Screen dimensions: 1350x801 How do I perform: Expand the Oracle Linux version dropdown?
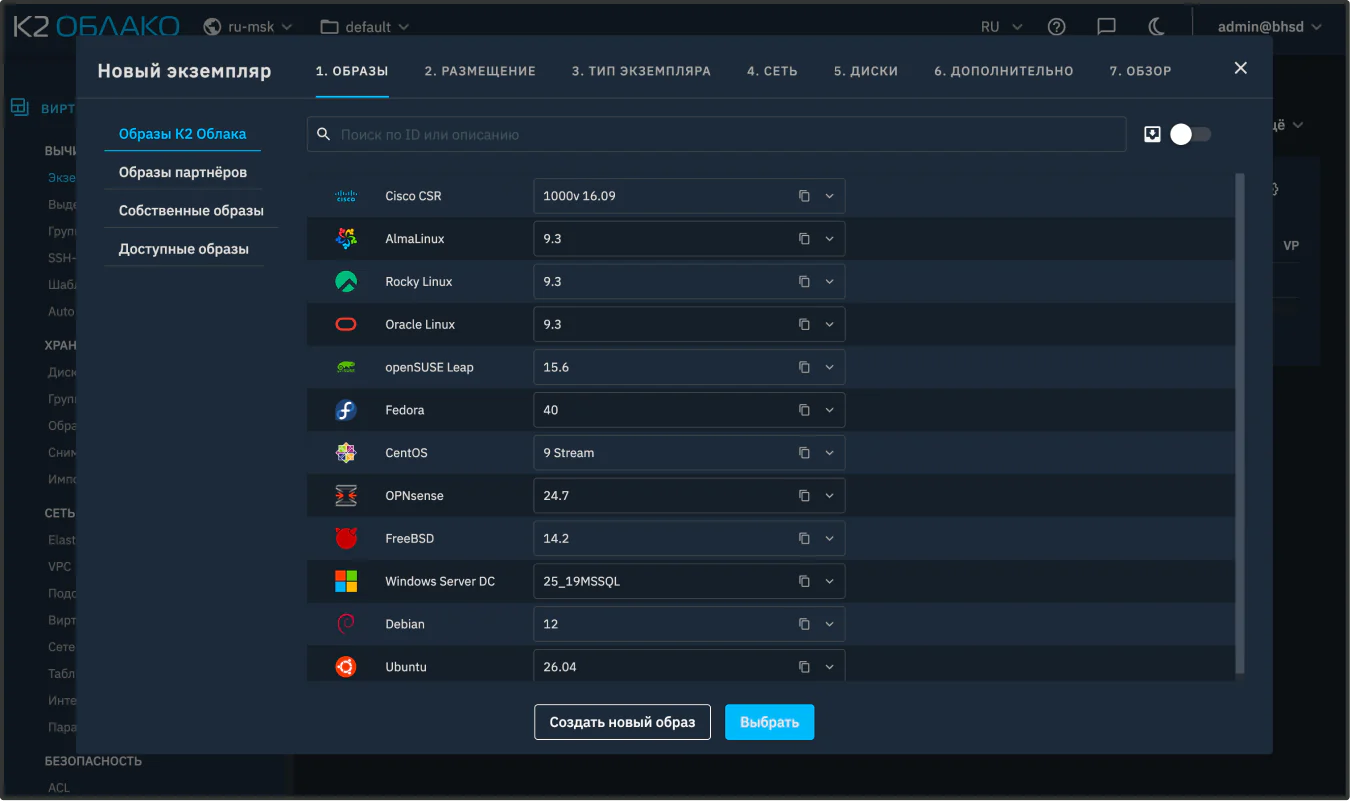point(829,325)
